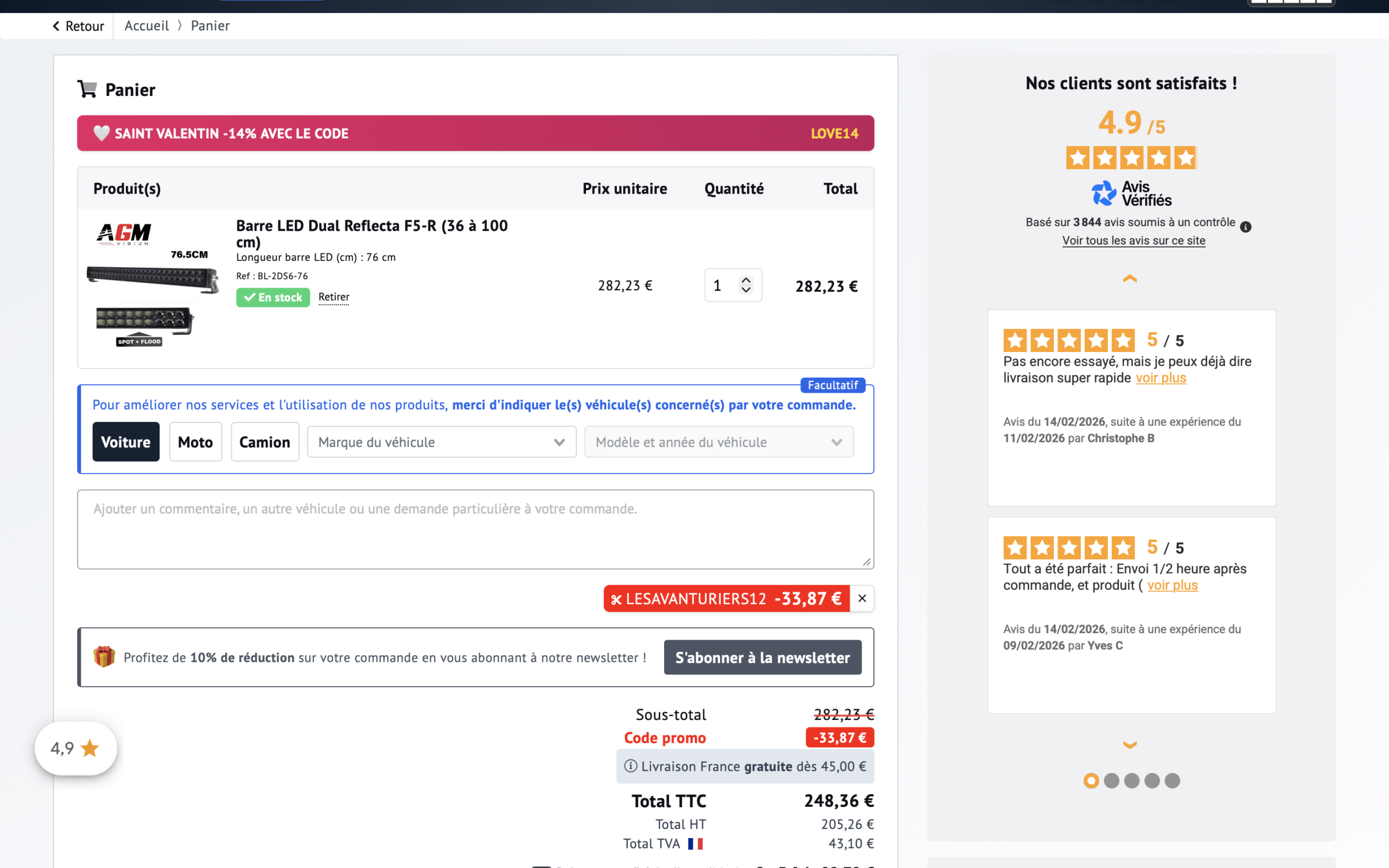Click S'abonner à la newsletter button

coord(762,658)
